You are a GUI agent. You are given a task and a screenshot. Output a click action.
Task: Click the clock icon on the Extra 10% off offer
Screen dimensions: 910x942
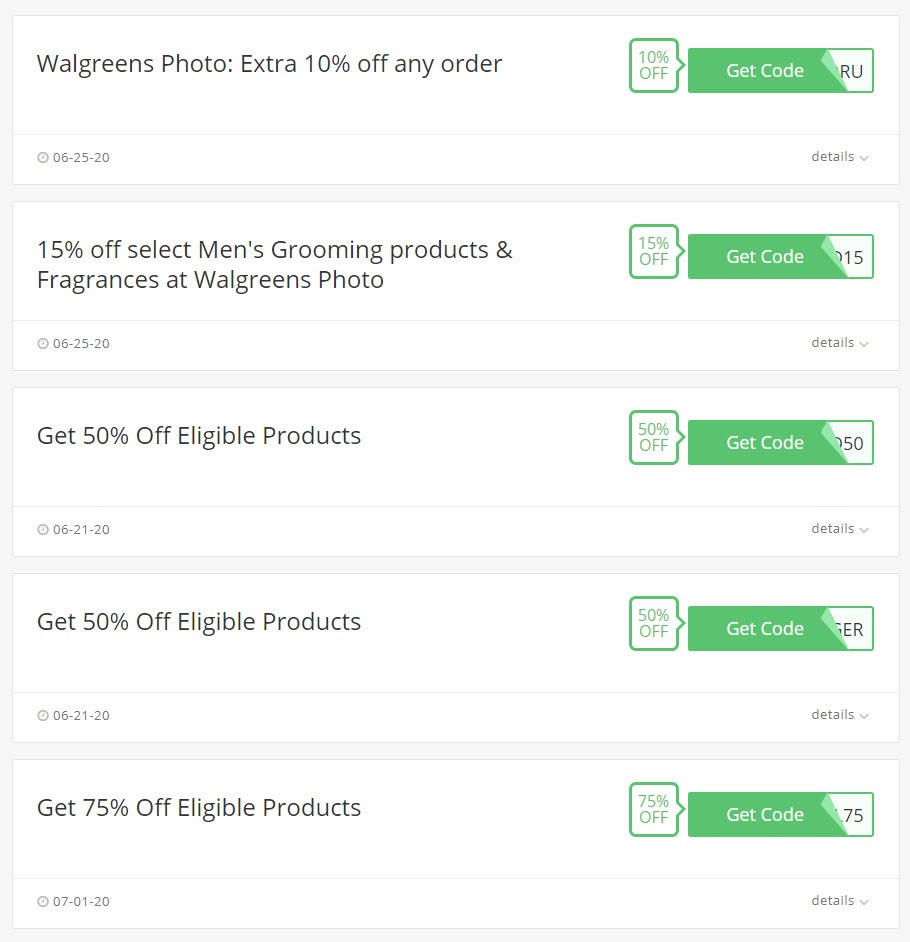click(43, 158)
